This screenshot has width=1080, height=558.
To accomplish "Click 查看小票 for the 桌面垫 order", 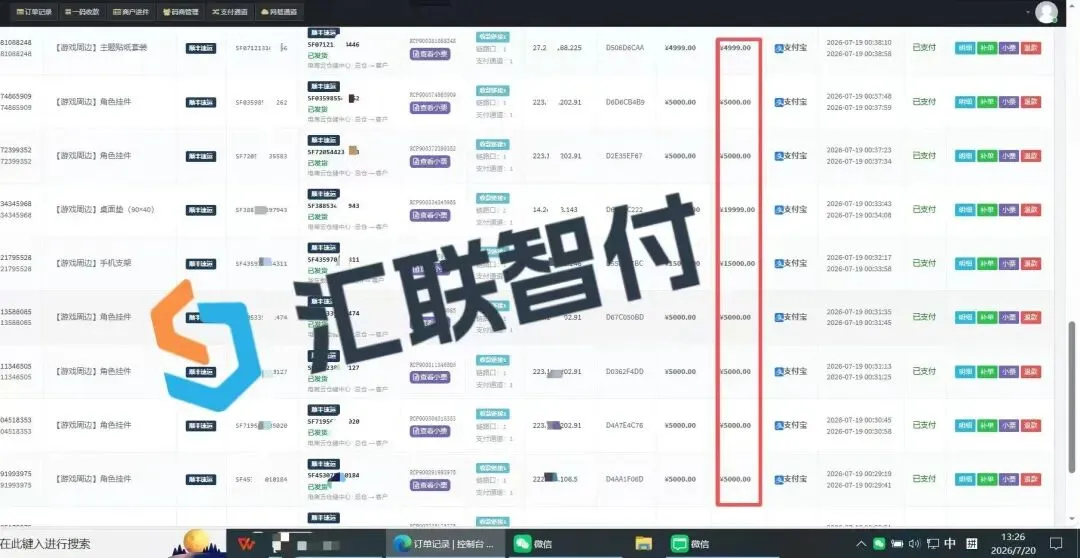I will click(x=430, y=215).
